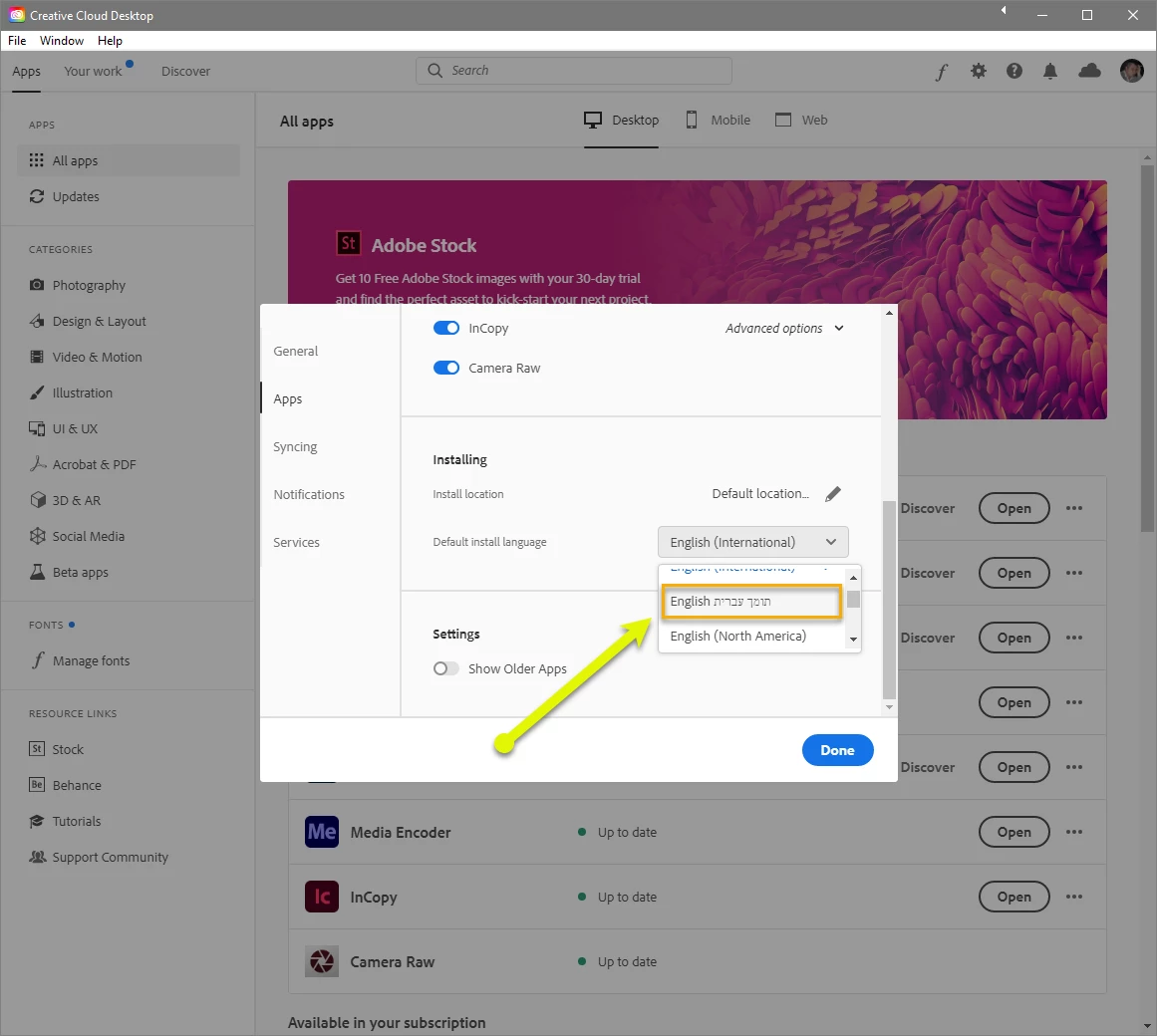1157x1036 pixels.
Task: Click the Media Encoder app icon
Action: click(322, 832)
